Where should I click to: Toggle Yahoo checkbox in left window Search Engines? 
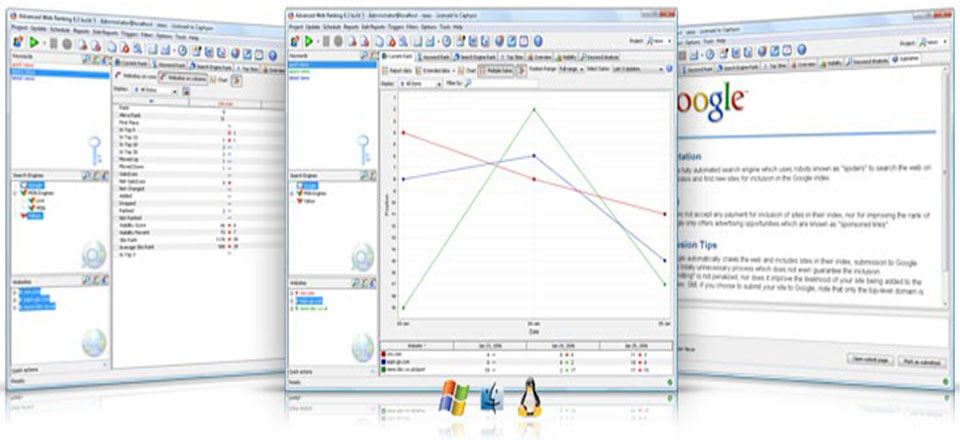[x=25, y=215]
